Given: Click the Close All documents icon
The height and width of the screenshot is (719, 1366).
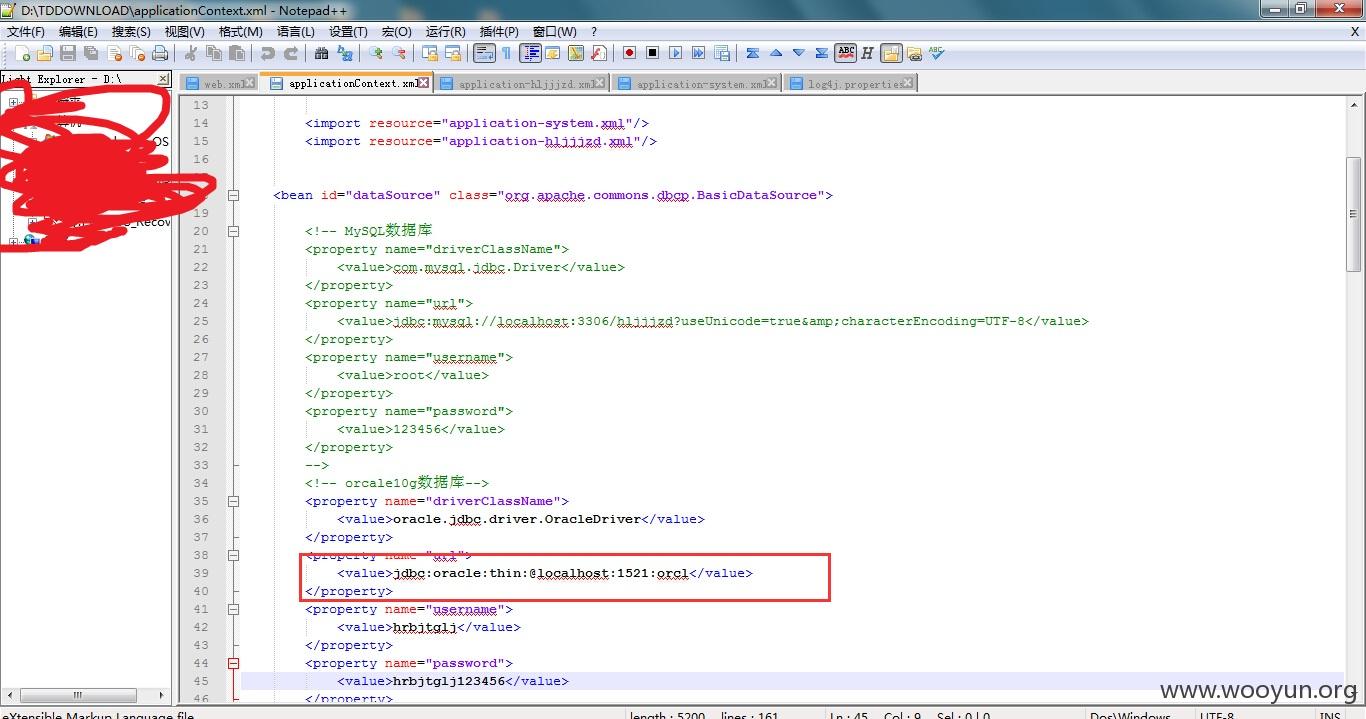Looking at the screenshot, I should pyautogui.click(x=137, y=53).
